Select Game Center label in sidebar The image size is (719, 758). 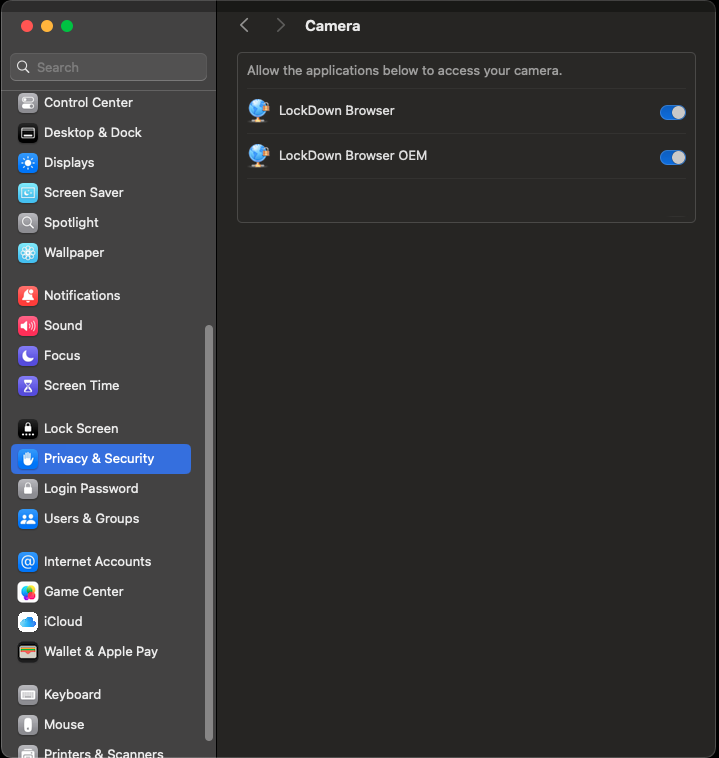point(84,591)
